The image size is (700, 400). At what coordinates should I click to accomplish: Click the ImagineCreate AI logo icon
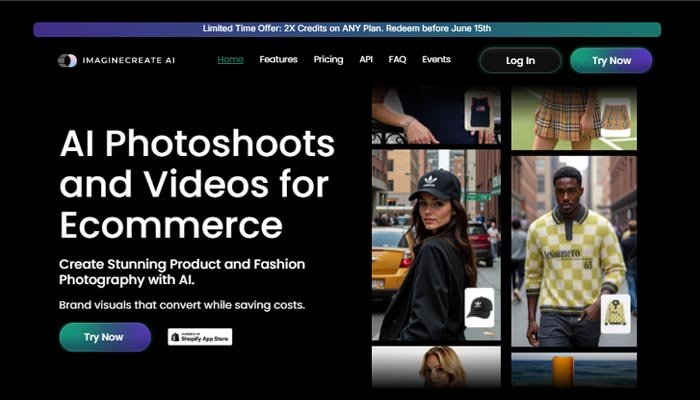(x=67, y=61)
